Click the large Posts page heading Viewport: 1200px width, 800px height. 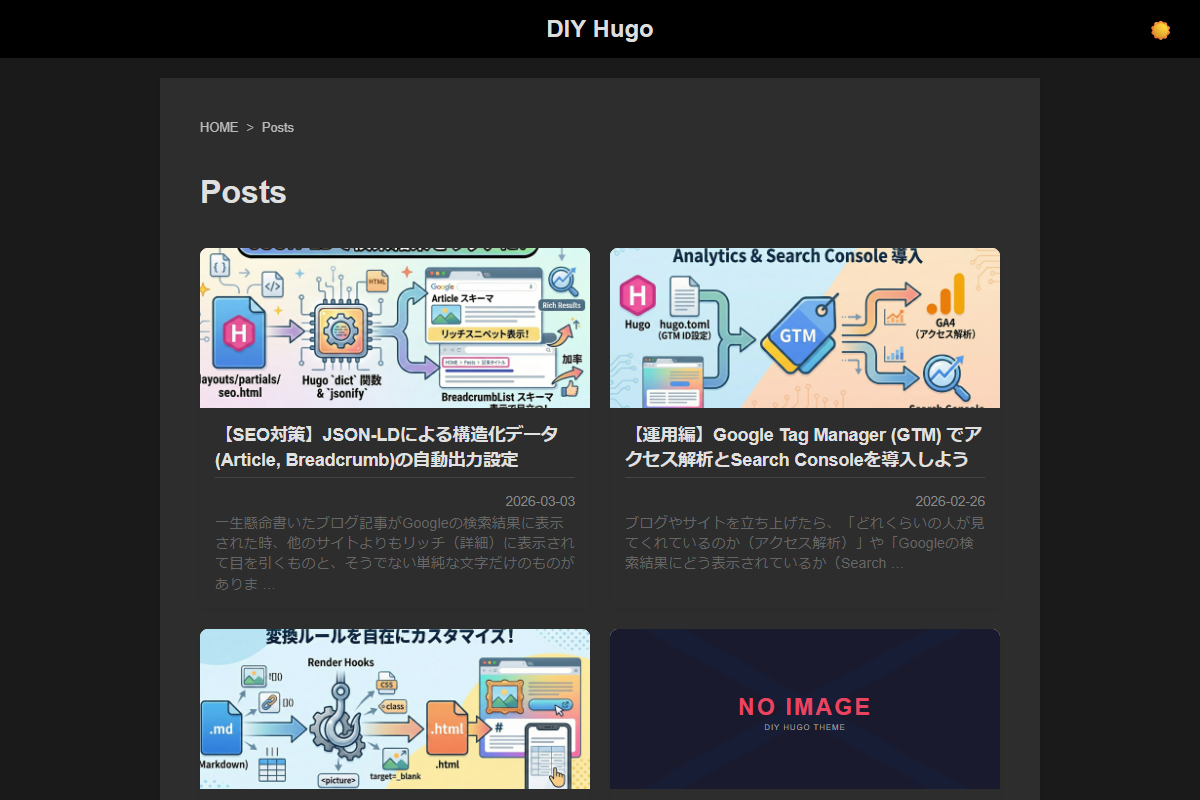pyautogui.click(x=243, y=192)
